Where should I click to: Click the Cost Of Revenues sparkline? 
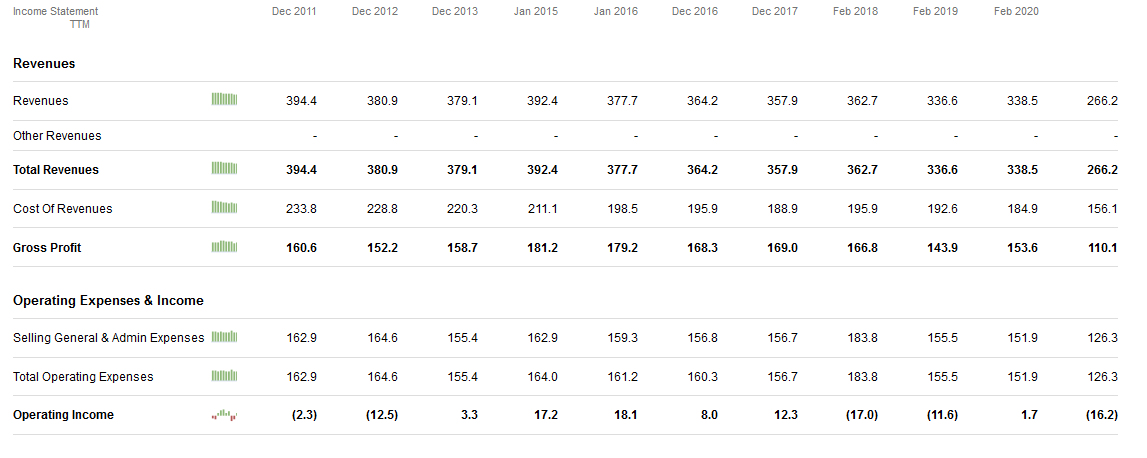click(224, 208)
